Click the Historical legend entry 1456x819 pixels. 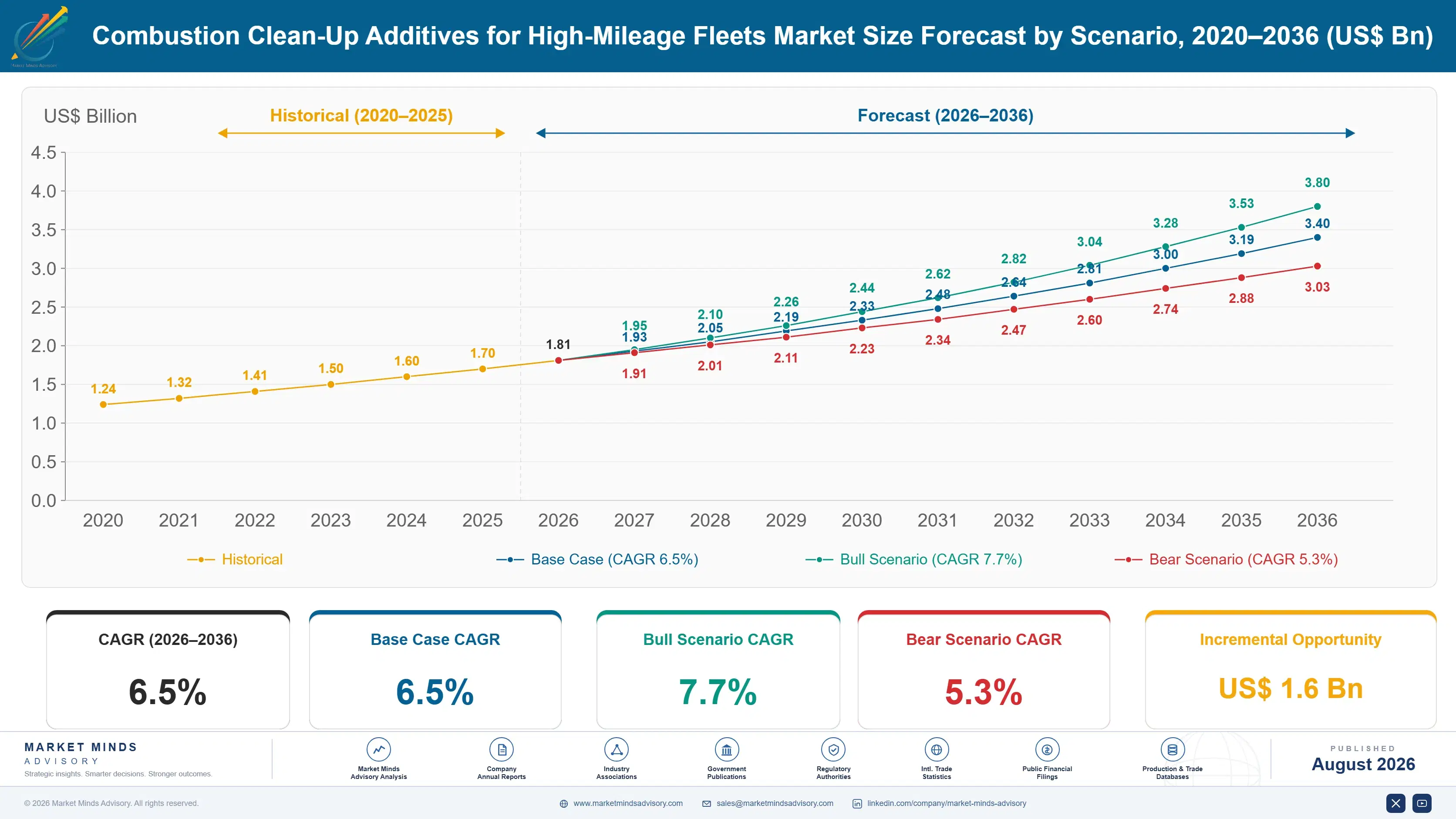(235, 559)
